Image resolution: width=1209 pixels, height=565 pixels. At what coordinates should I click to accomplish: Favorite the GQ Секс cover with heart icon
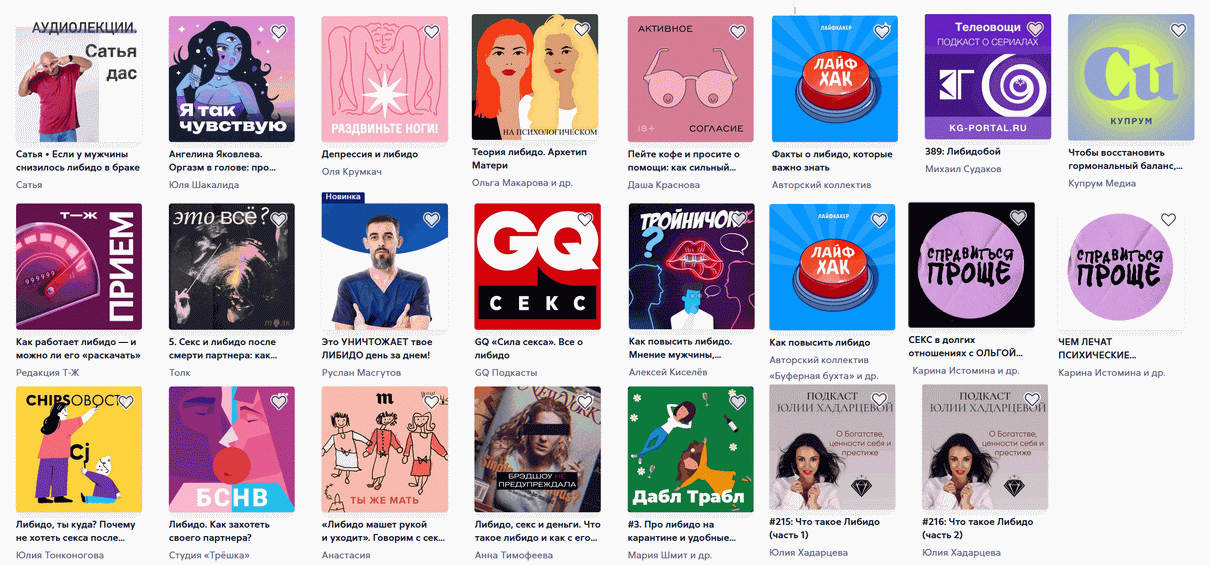coord(583,219)
